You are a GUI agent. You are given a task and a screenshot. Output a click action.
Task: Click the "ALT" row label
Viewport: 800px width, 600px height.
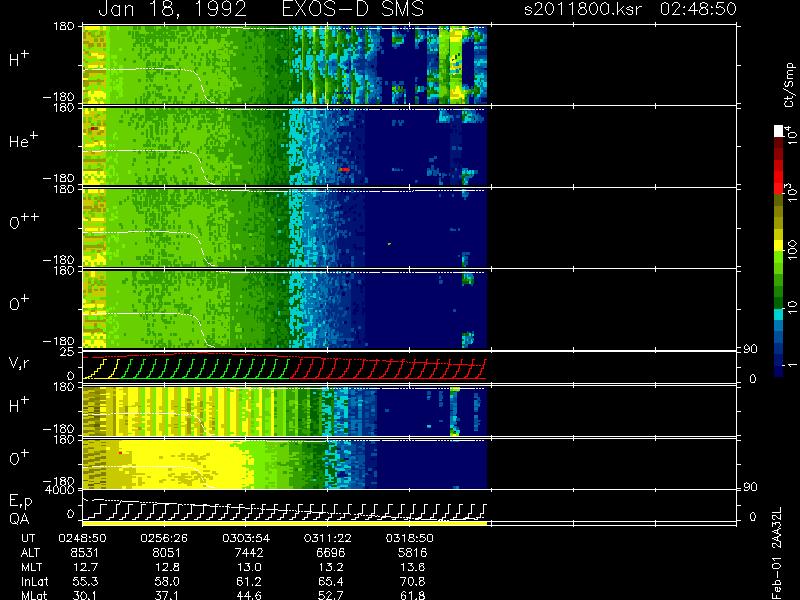pyautogui.click(x=30, y=553)
